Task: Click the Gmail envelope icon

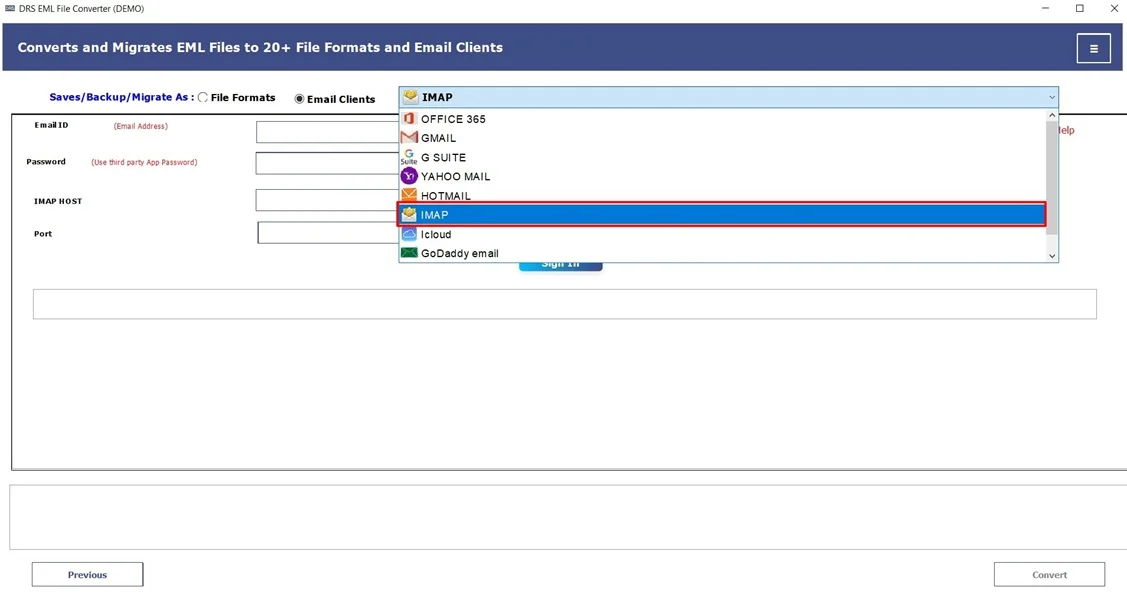Action: point(409,137)
